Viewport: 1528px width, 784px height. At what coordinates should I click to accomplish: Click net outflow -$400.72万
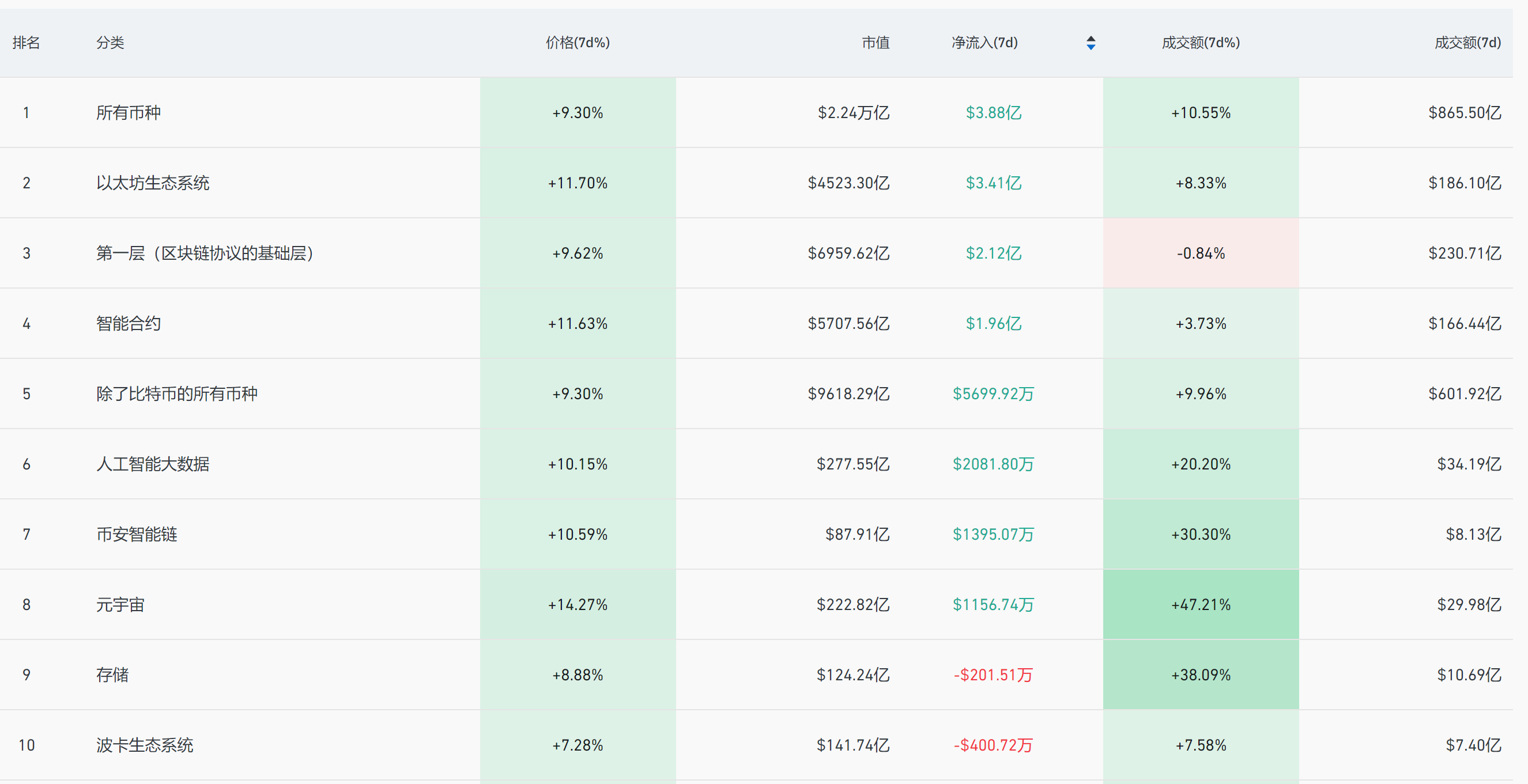click(x=994, y=745)
